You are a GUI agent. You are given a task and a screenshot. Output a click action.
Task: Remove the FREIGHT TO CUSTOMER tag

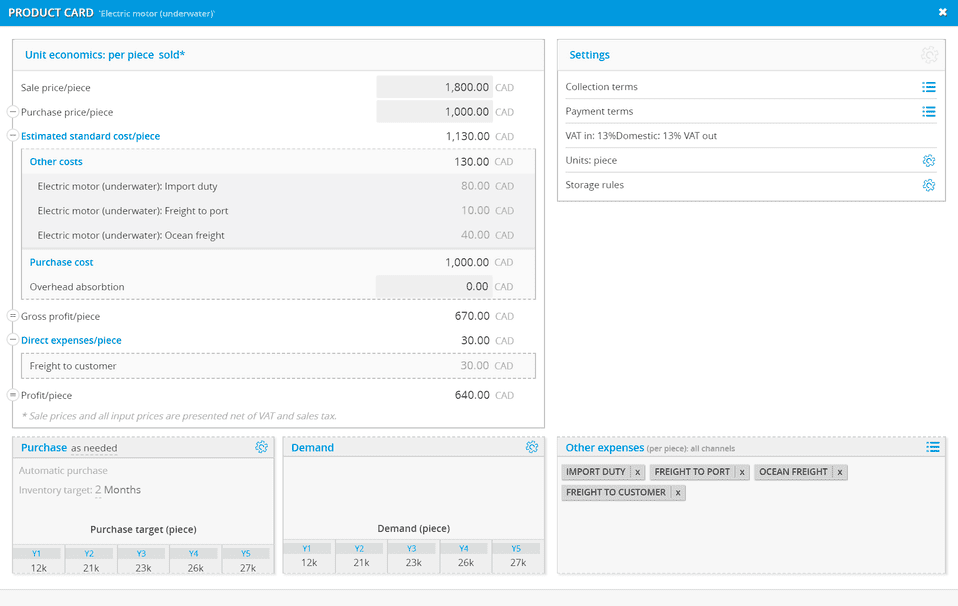point(677,493)
